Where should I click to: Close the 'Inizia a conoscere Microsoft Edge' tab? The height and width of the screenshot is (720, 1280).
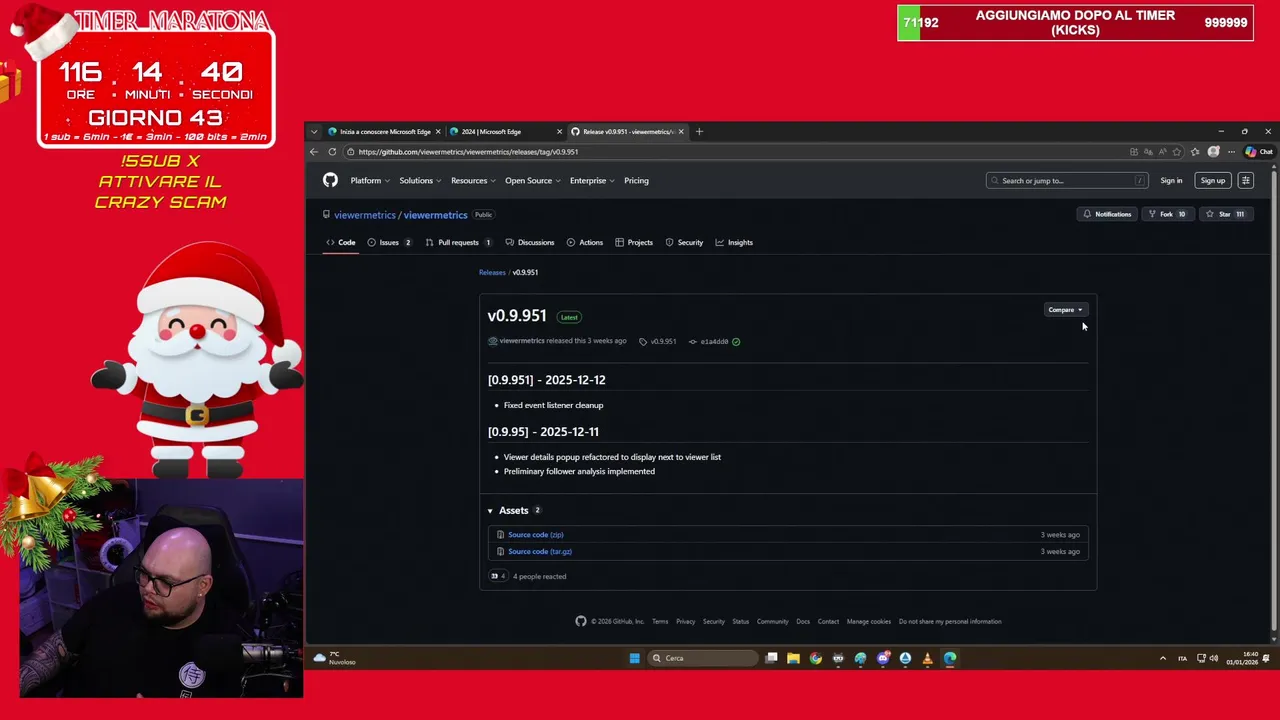[437, 131]
